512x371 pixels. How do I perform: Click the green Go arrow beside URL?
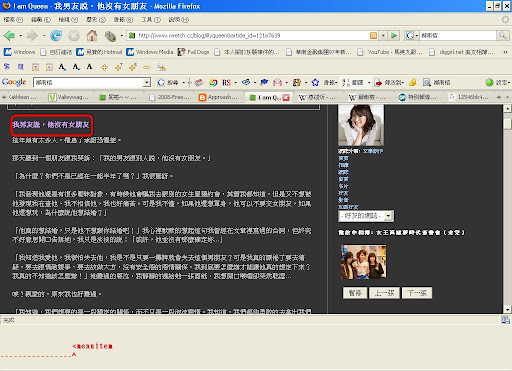click(x=394, y=35)
